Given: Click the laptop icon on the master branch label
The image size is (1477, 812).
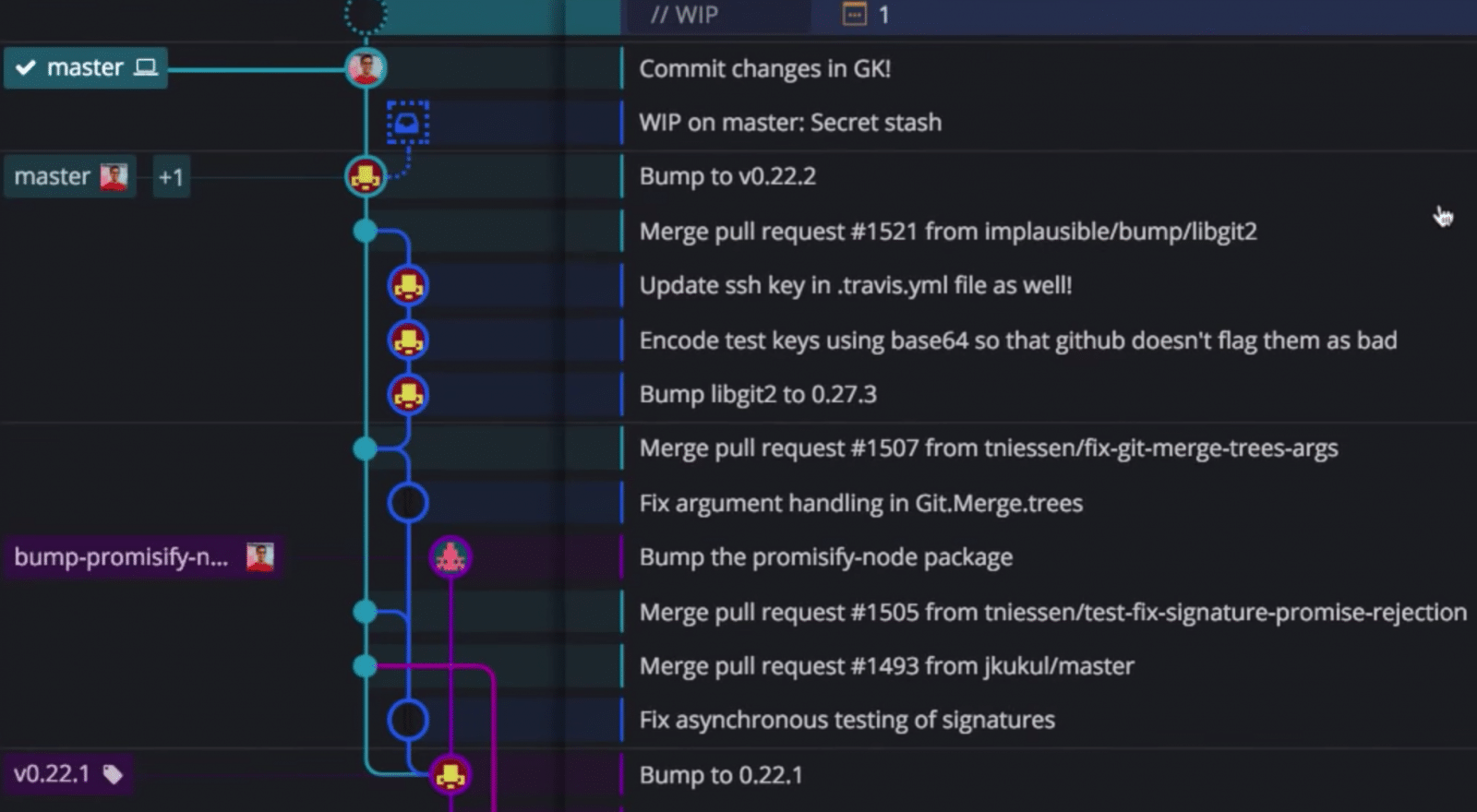Looking at the screenshot, I should tap(144, 66).
